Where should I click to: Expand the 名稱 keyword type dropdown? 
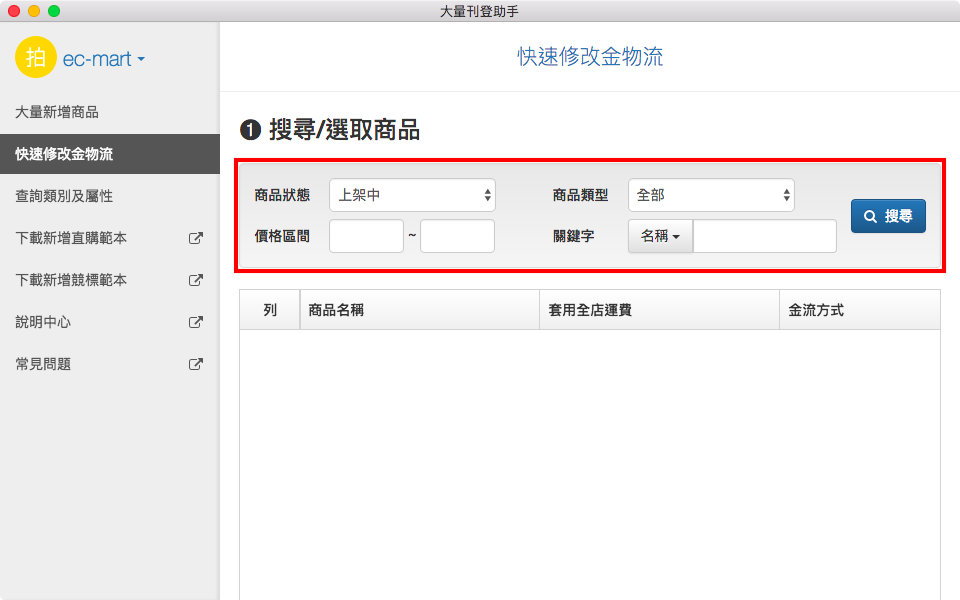[660, 236]
